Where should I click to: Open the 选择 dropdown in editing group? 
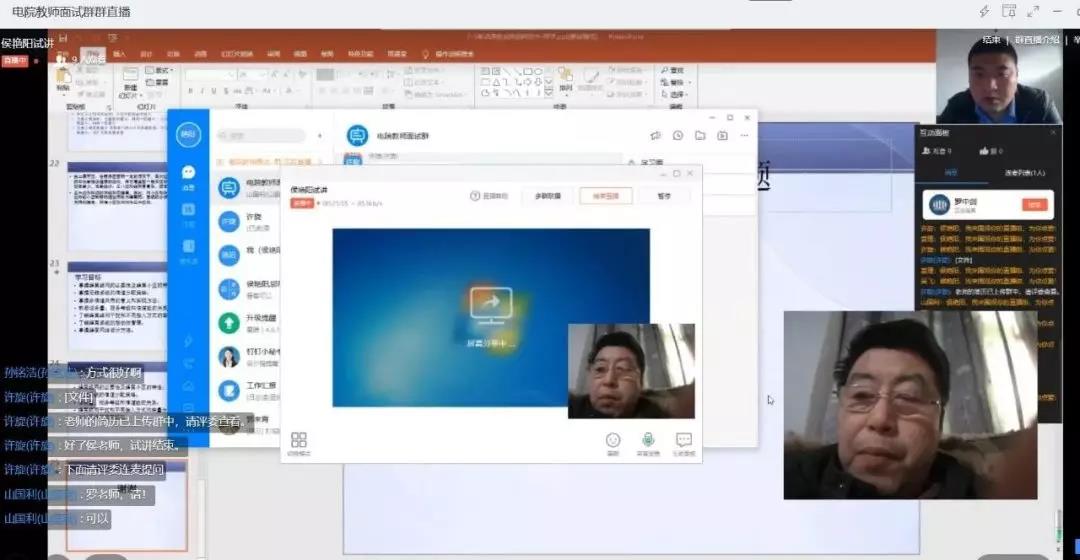pos(676,94)
